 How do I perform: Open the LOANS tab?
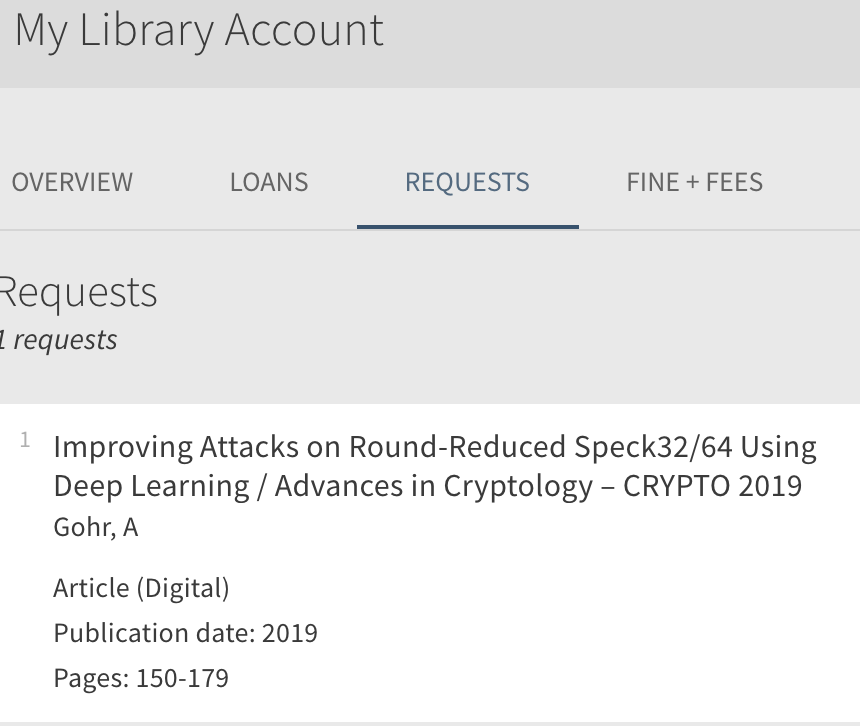point(269,182)
